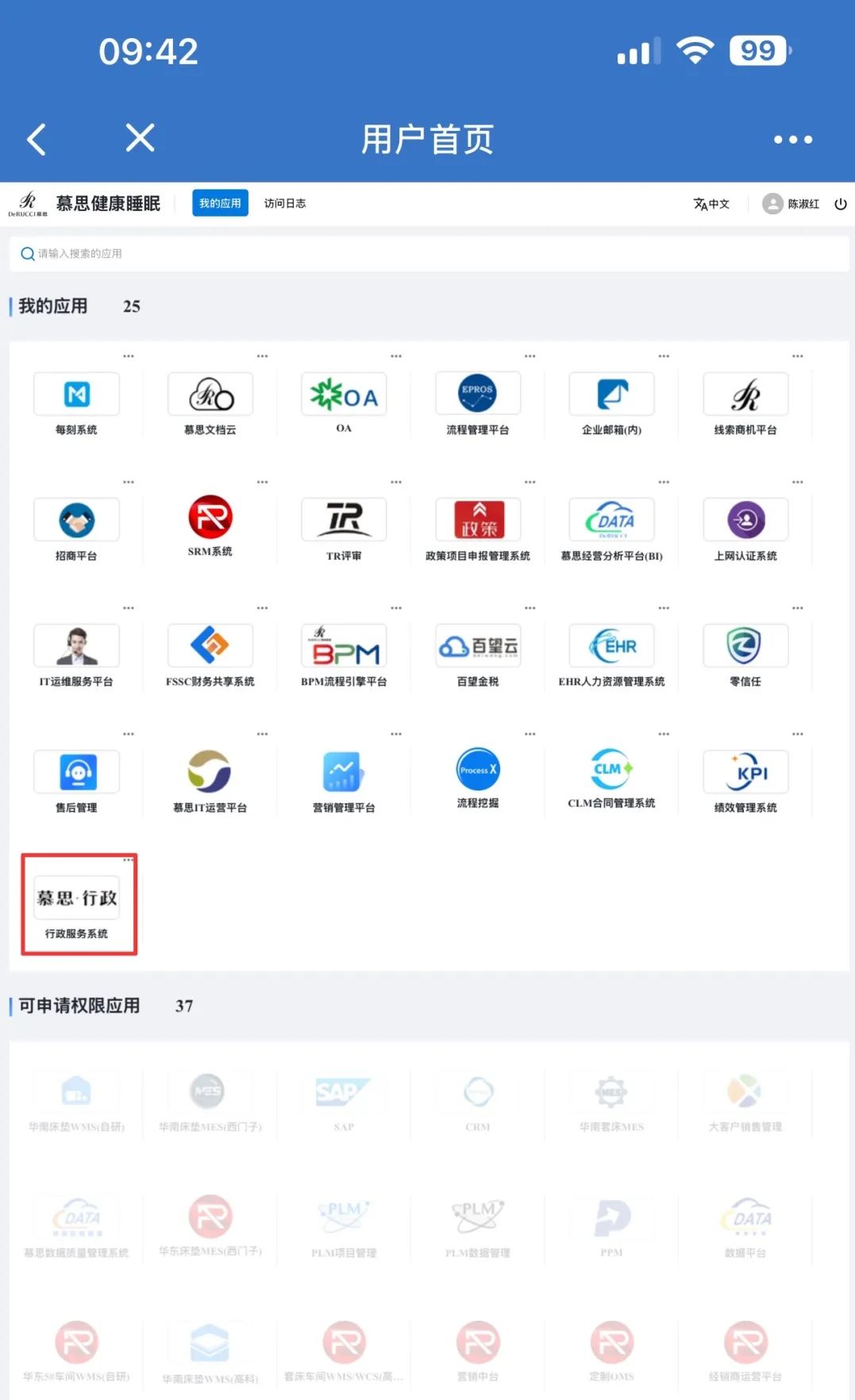Screen dimensions: 855x1400
Task: Tap the 流程管理平台 EPROS icon
Action: (478, 394)
